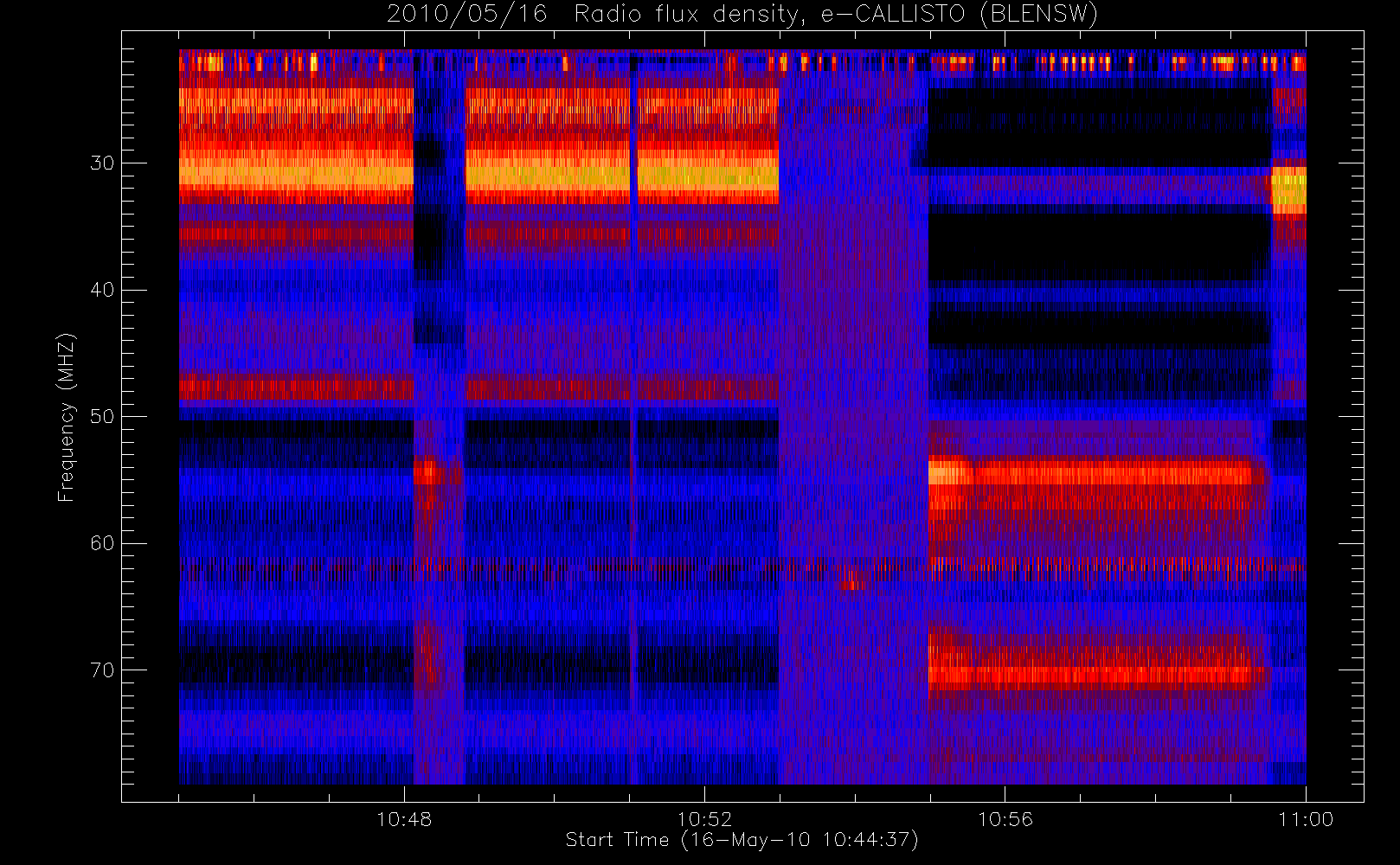Click the 70 frequency tick label
The width and height of the screenshot is (1400, 865).
tap(102, 670)
